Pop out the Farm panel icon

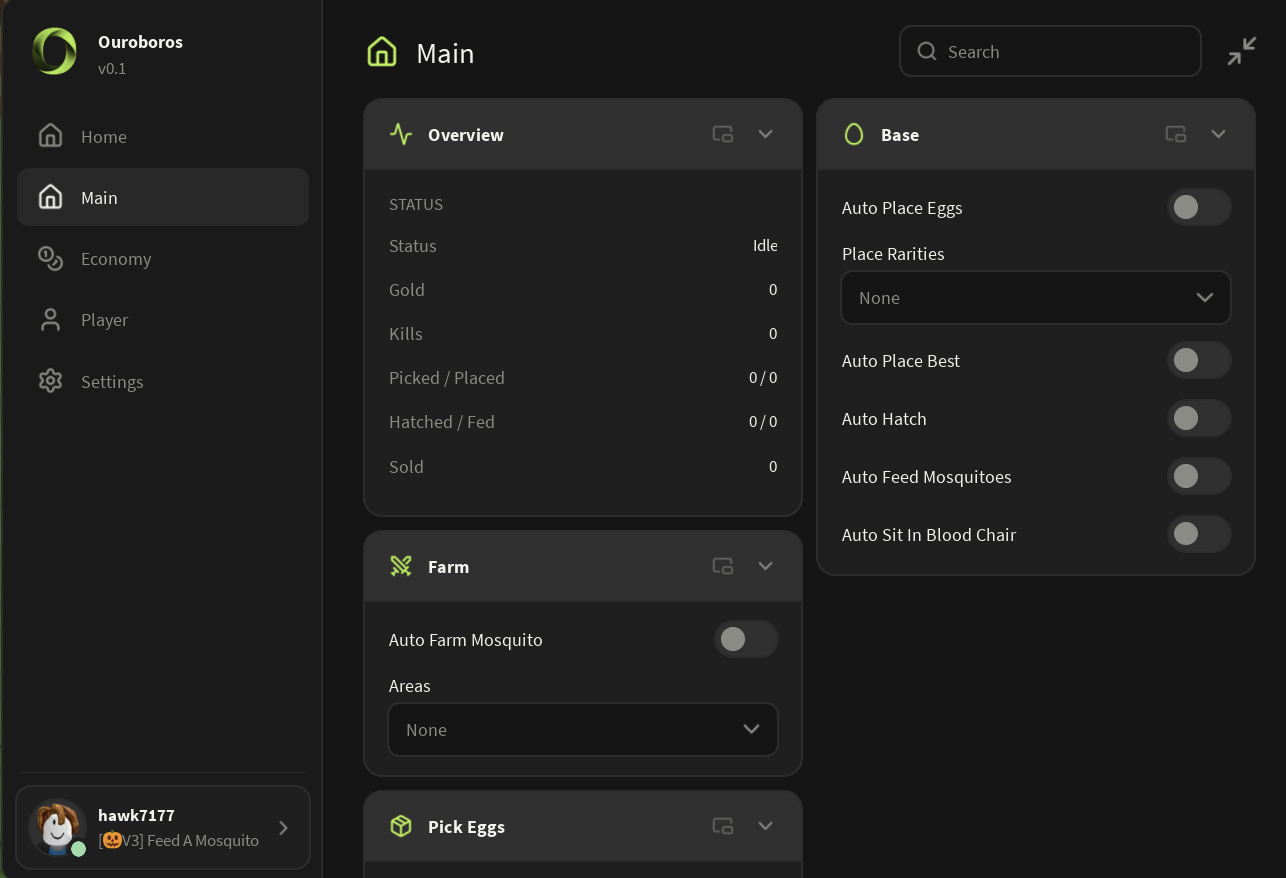click(x=723, y=566)
